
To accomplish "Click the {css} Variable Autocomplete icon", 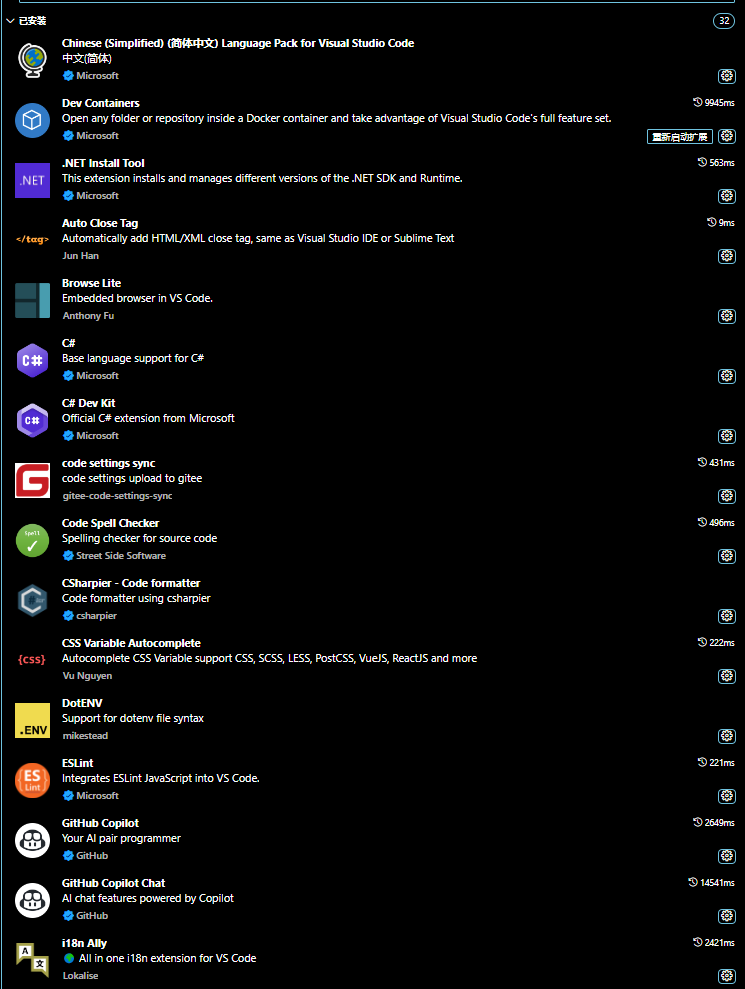I will coord(32,659).
